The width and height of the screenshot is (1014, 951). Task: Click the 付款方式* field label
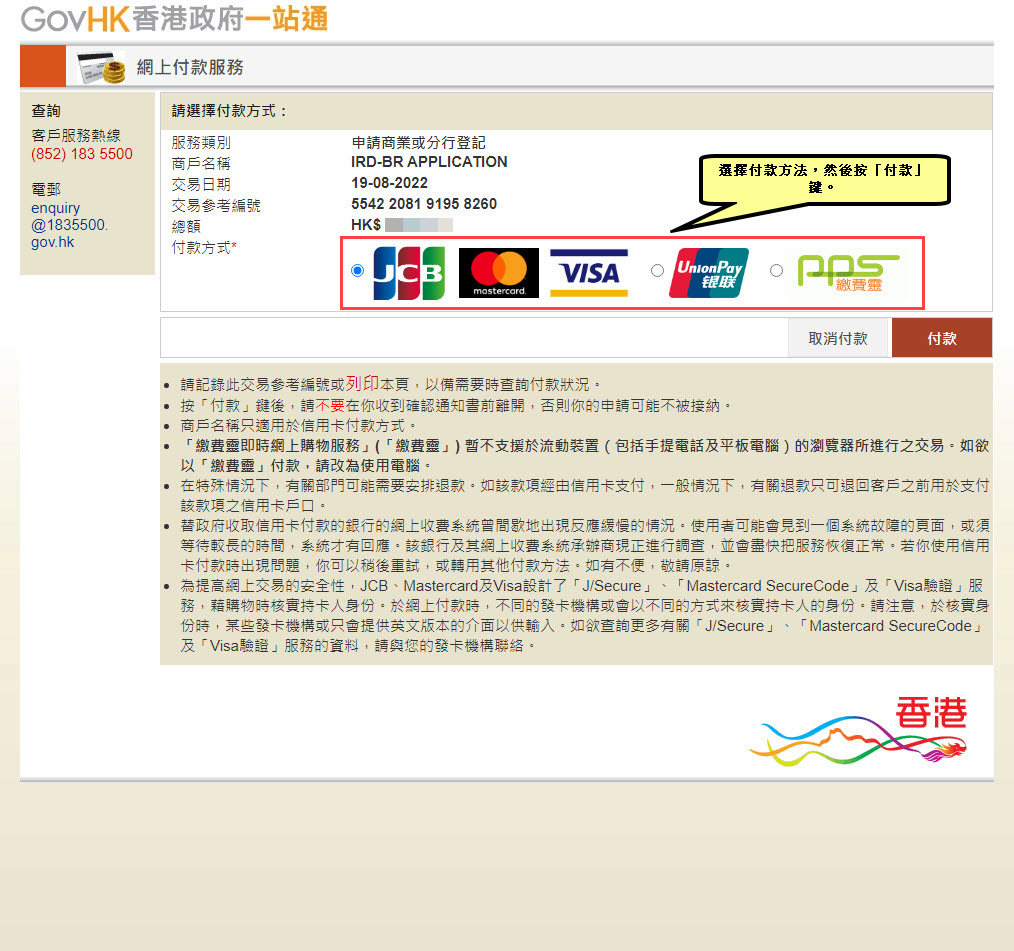(x=204, y=247)
